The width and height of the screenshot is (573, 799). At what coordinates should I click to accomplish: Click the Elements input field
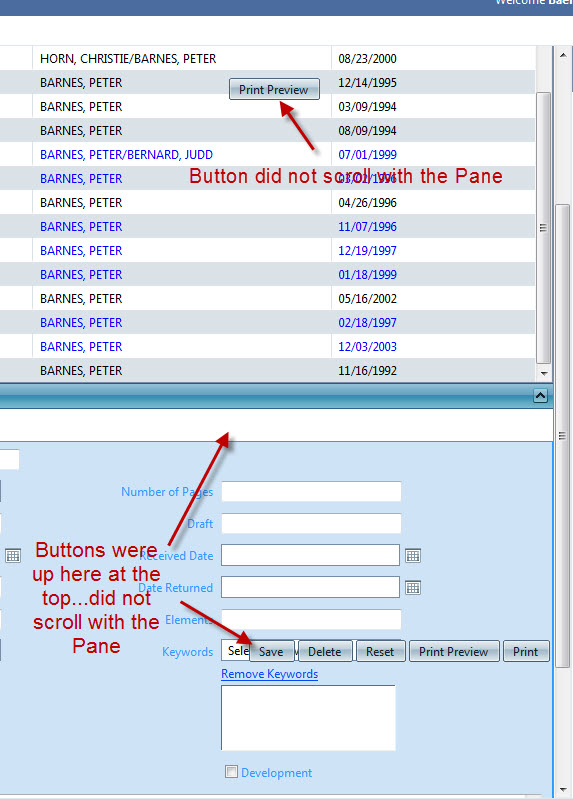[311, 619]
